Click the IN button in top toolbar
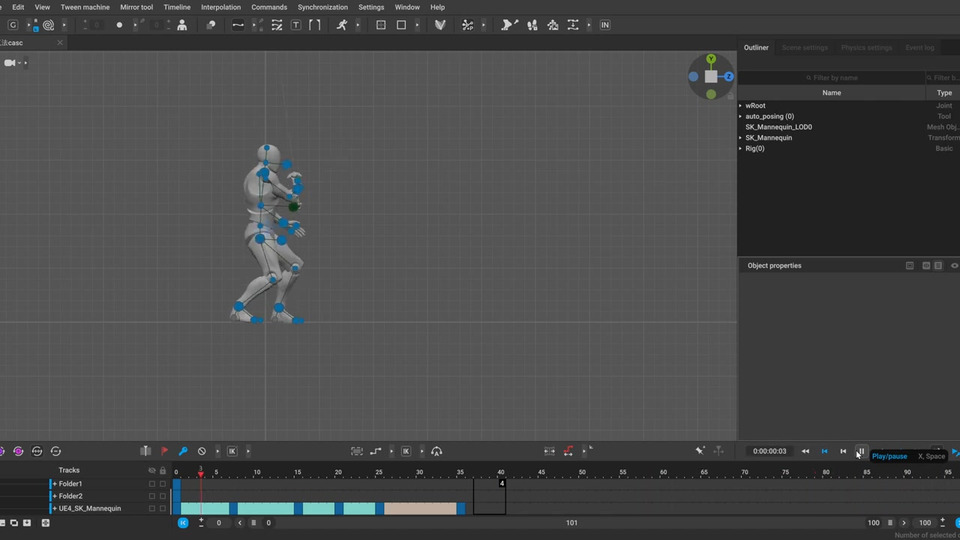The width and height of the screenshot is (960, 540). coord(605,25)
